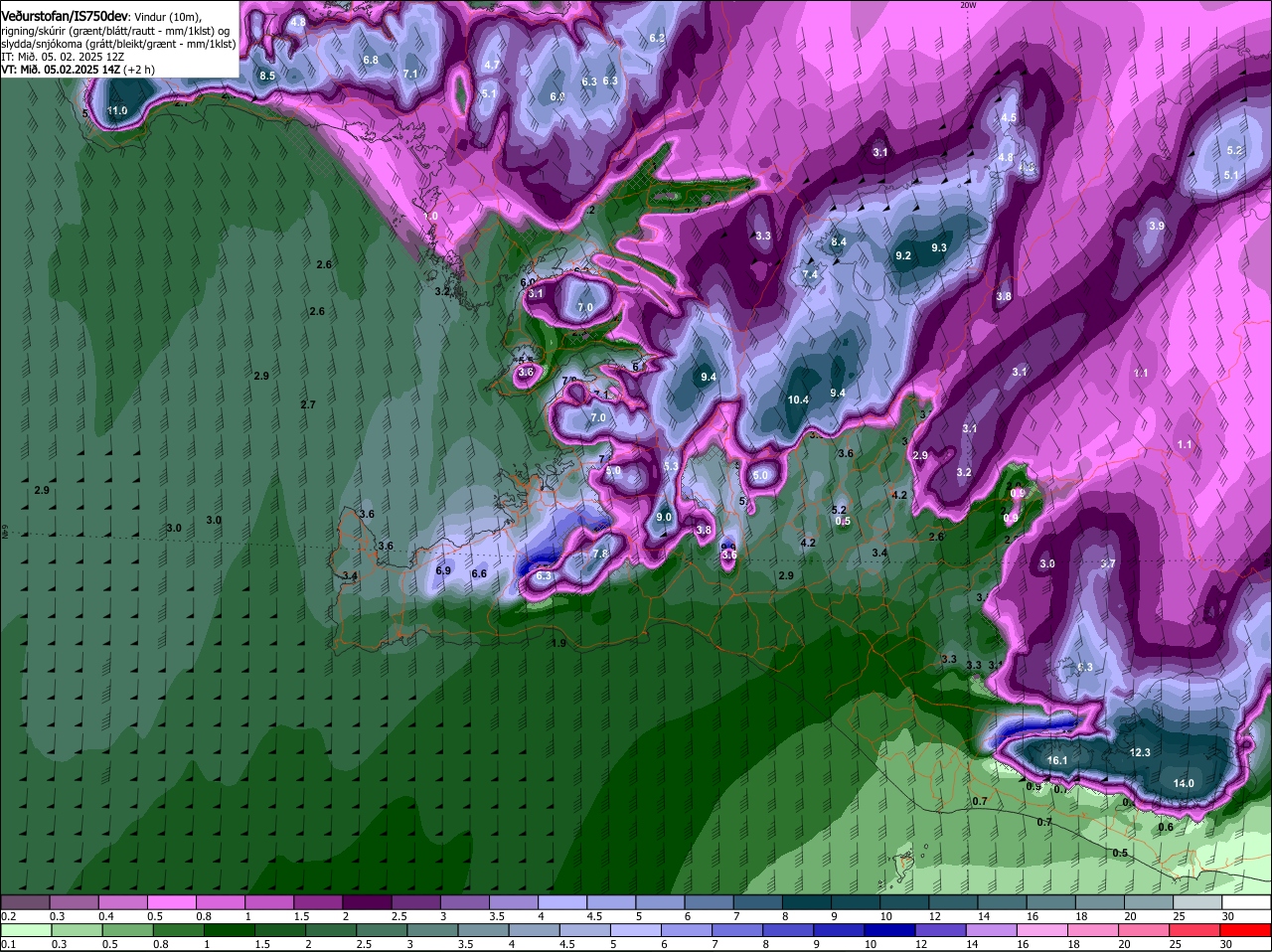Click the precipitation value '9.2'

(903, 255)
